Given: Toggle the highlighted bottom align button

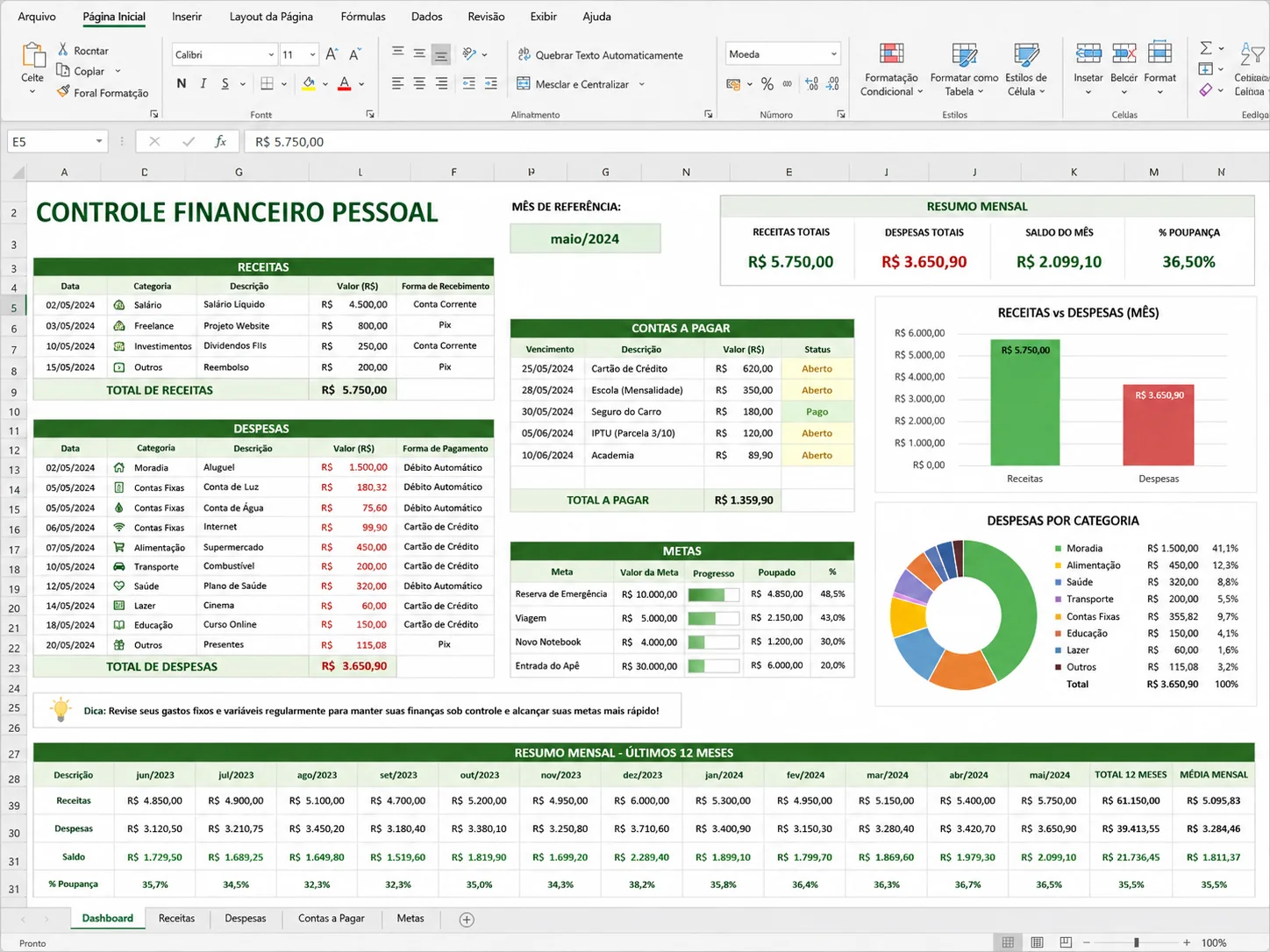Looking at the screenshot, I should 441,54.
